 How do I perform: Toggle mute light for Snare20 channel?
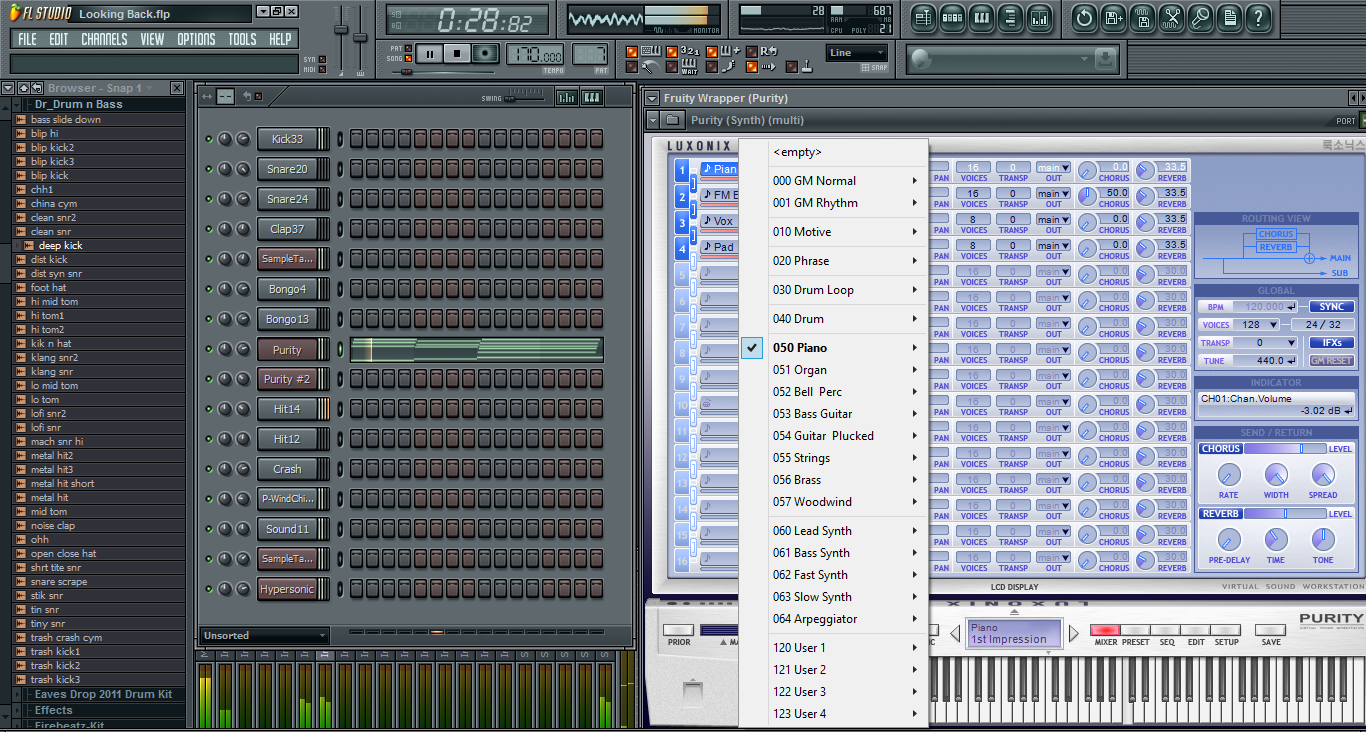[209, 169]
